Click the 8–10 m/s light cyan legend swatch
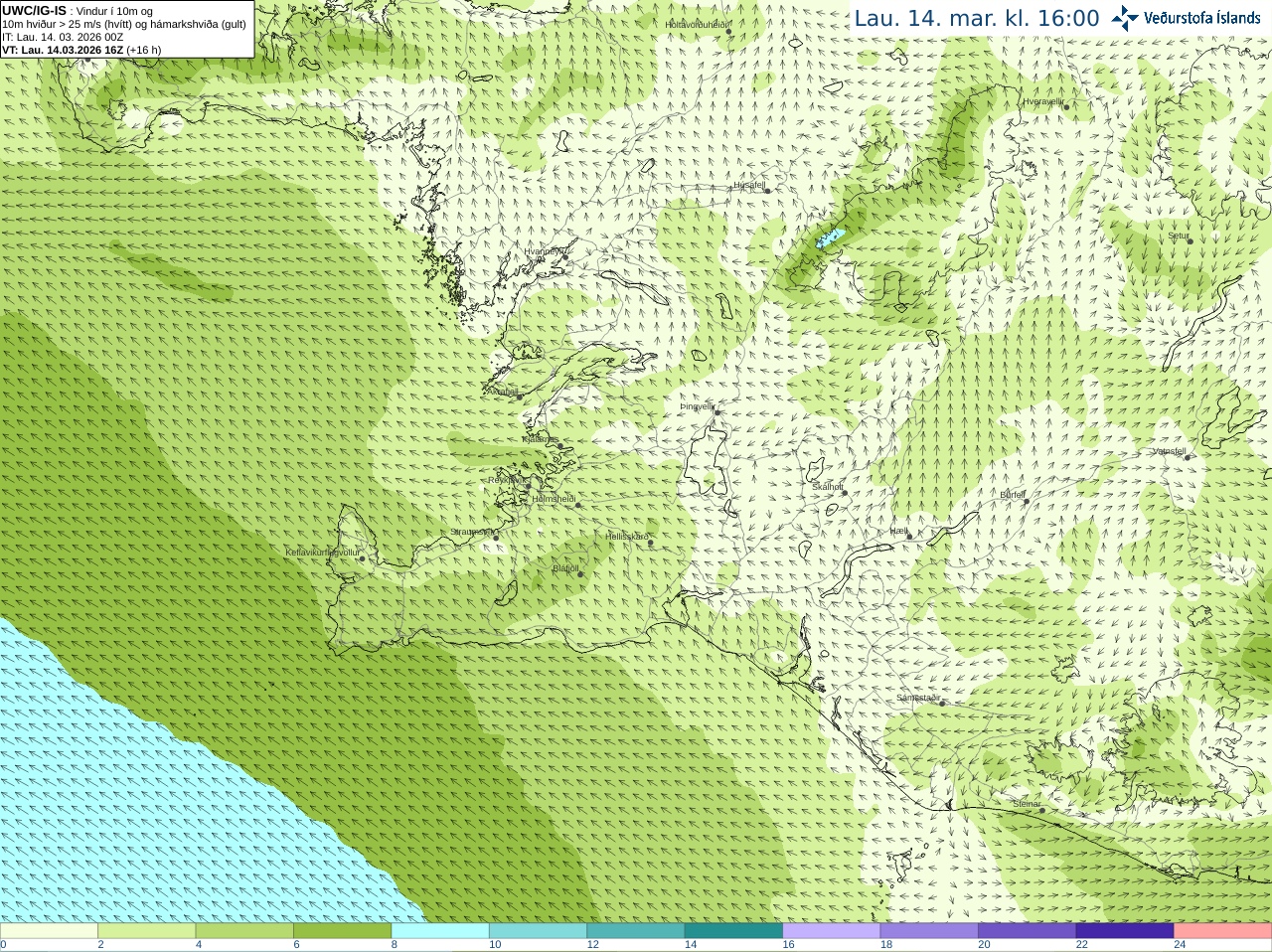This screenshot has height=952, width=1272. (440, 931)
